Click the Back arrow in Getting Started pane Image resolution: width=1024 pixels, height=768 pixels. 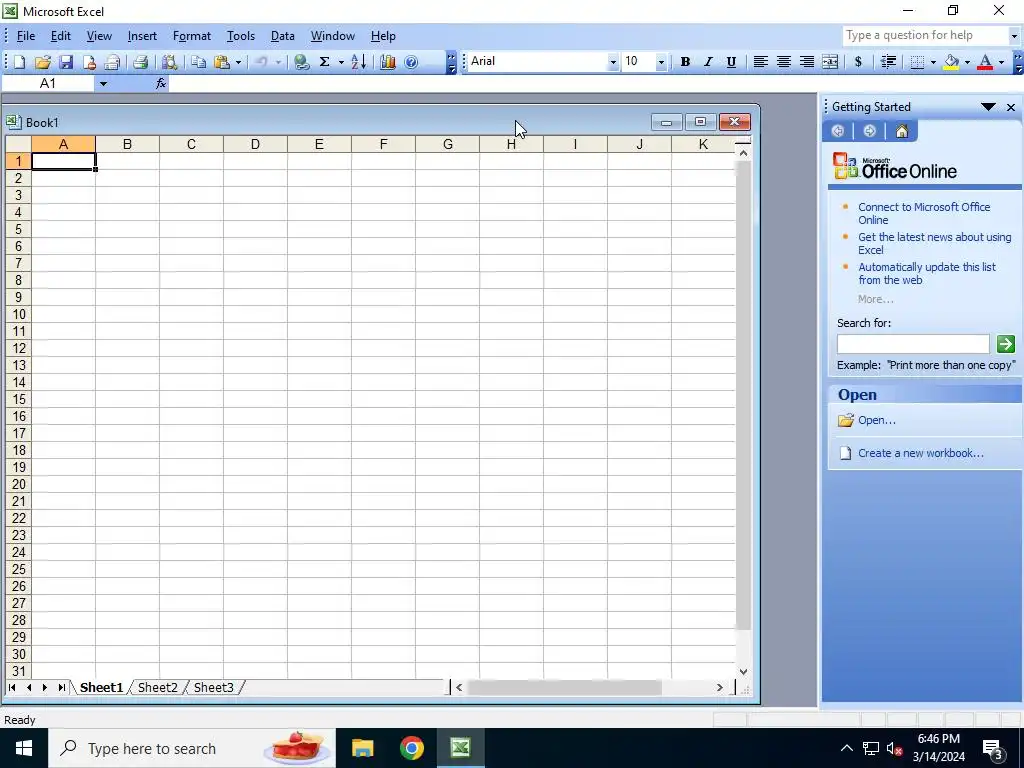[x=838, y=131]
